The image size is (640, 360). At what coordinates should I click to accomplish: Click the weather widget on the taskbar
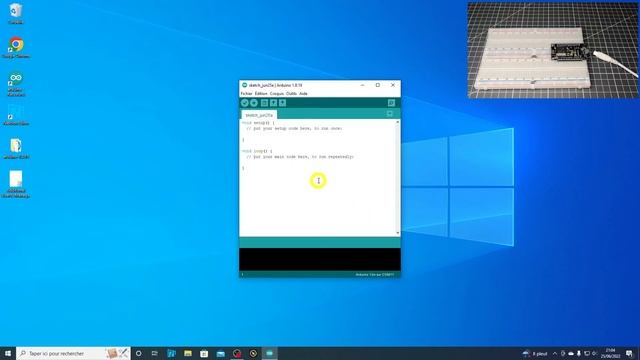click(535, 353)
